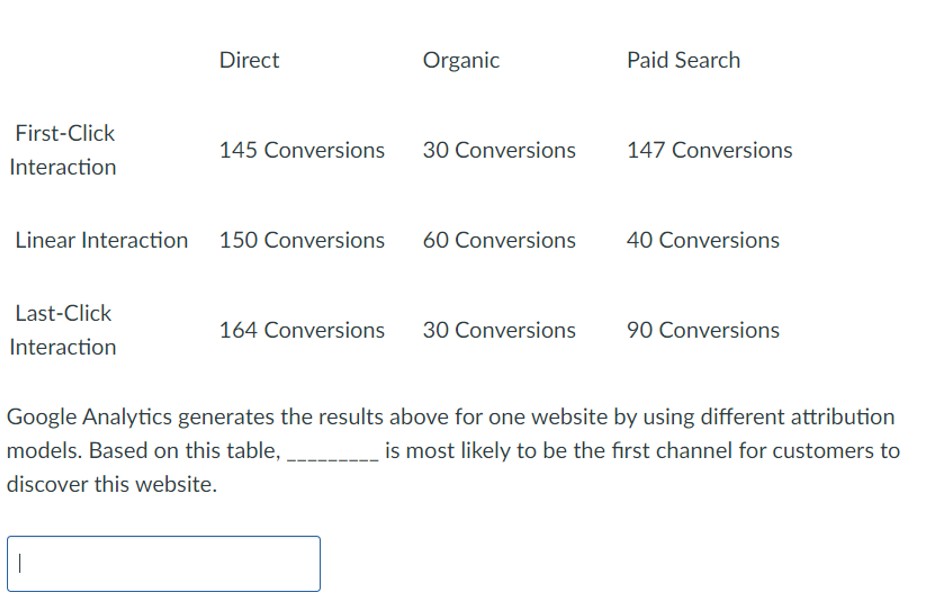Select the Direct column header

point(249,60)
